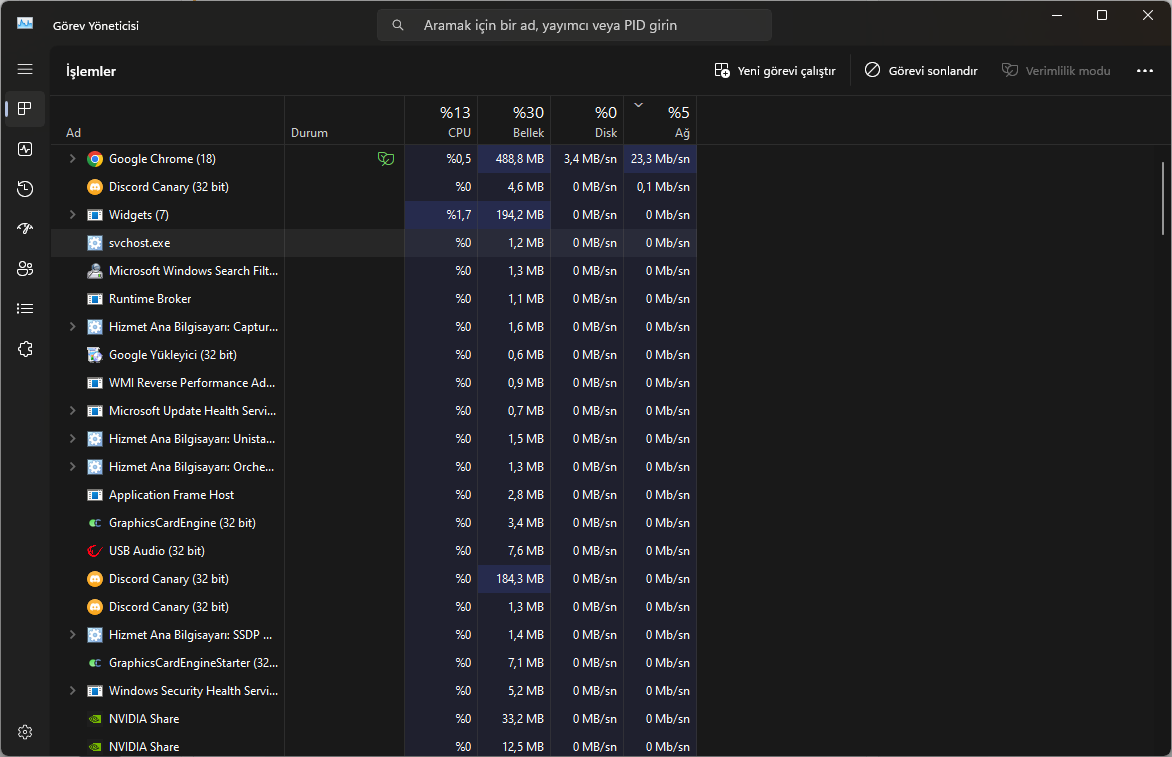
Task: Click the vertical scrollbar thumb
Action: click(x=1163, y=199)
